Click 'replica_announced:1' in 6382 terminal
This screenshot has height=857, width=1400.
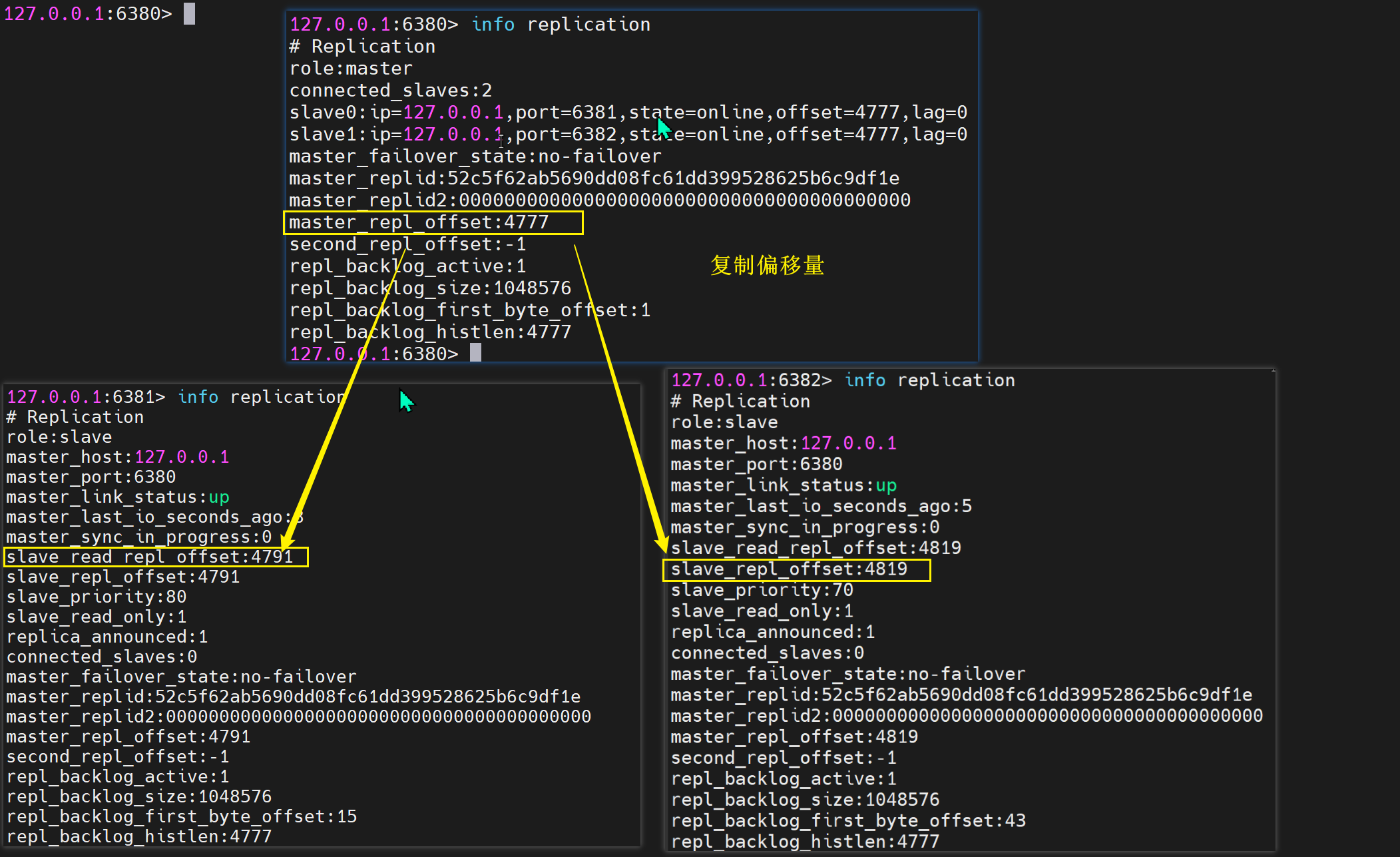click(x=772, y=632)
